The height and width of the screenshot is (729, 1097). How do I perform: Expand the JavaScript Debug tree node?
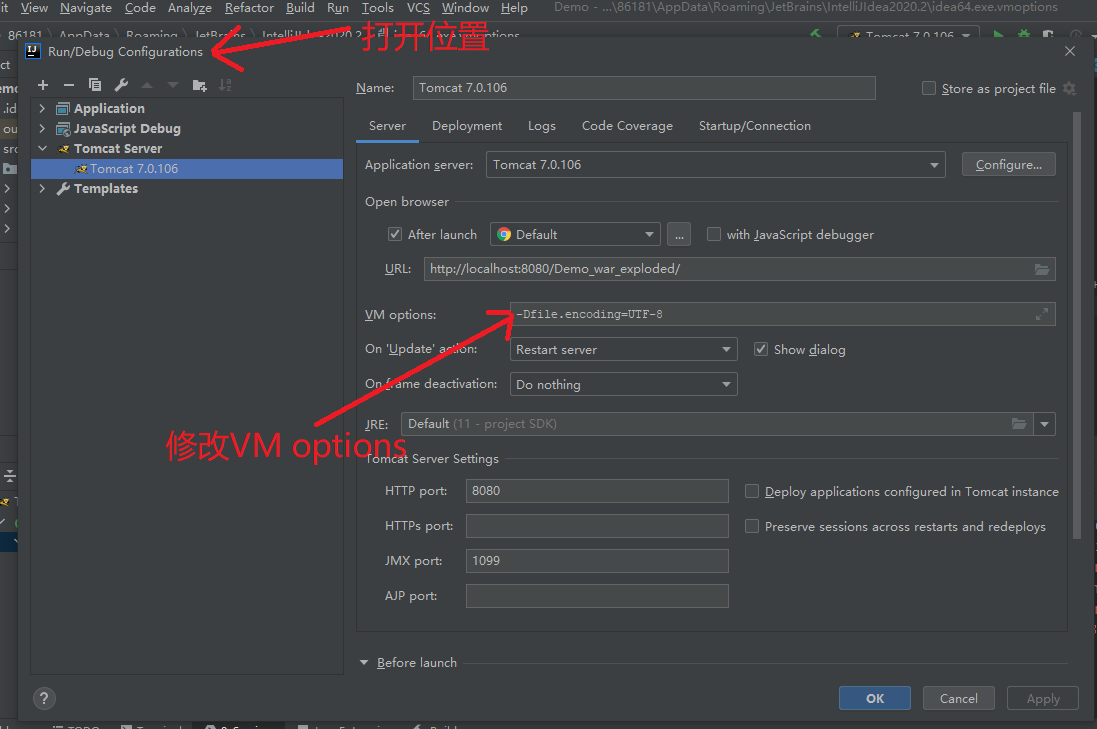tap(42, 129)
